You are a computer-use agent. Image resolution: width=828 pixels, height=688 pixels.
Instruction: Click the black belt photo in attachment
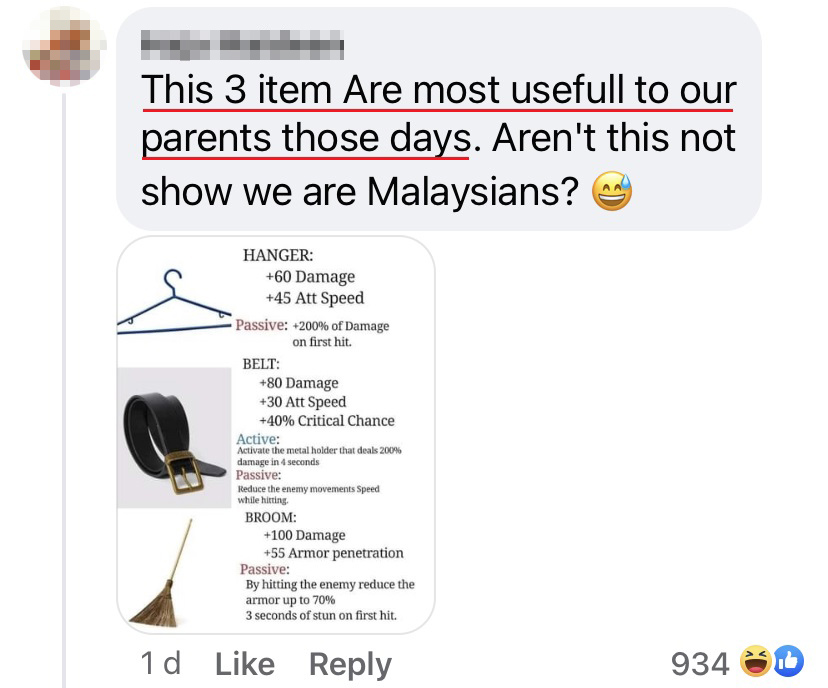coord(174,438)
